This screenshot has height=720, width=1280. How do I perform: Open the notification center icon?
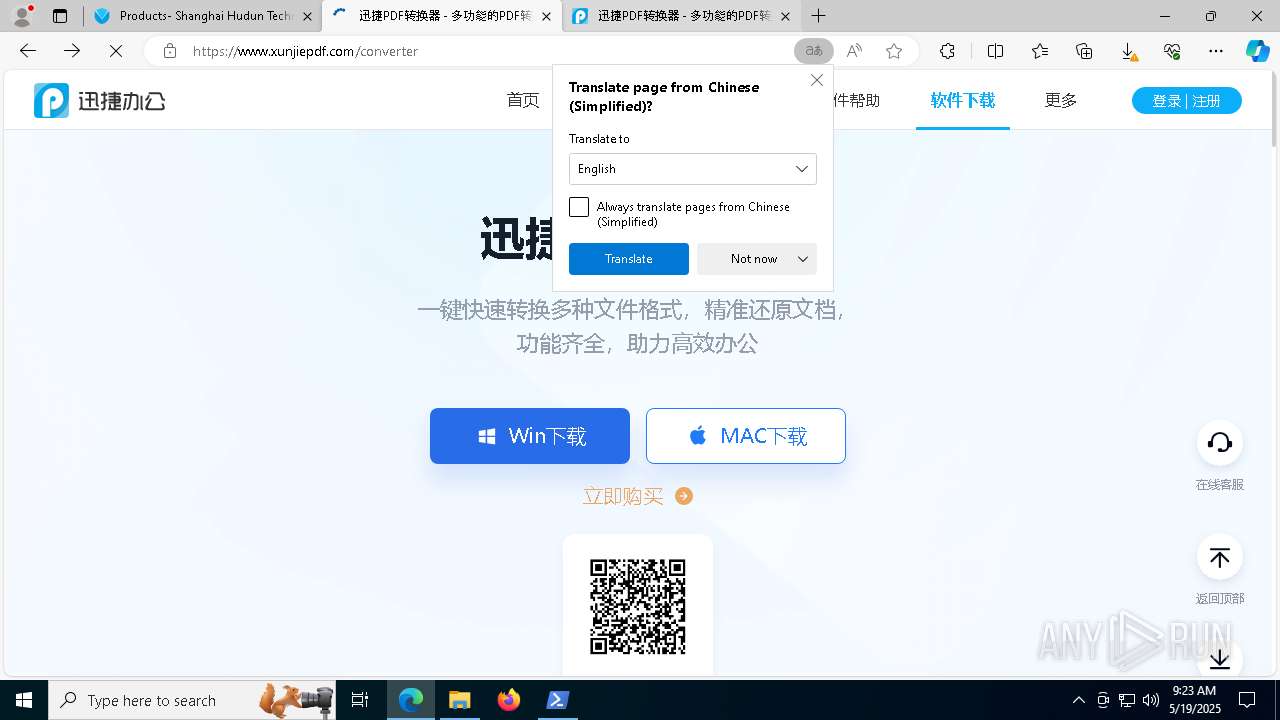1247,700
